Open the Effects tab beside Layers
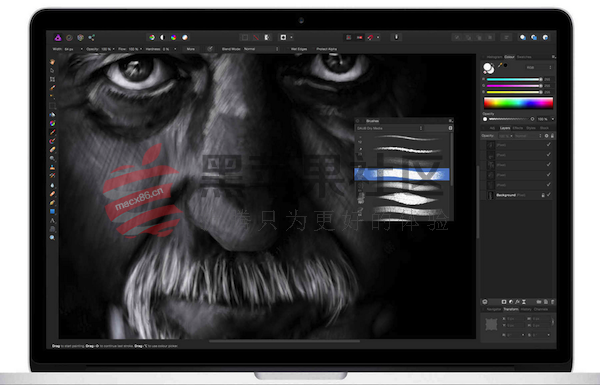The image size is (600, 385). [518, 128]
